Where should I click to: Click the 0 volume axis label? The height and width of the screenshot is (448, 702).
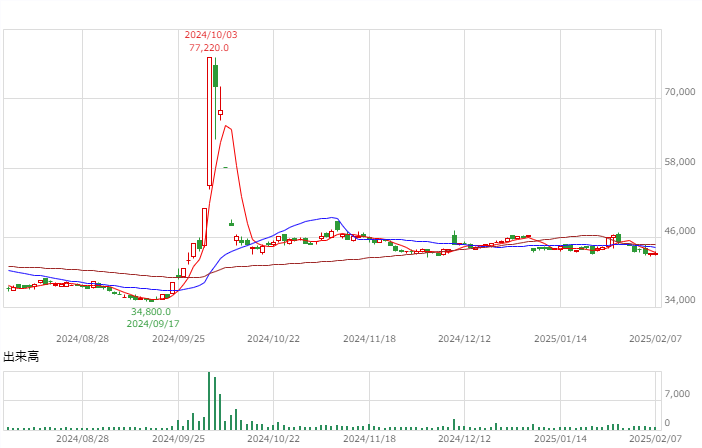point(667,422)
